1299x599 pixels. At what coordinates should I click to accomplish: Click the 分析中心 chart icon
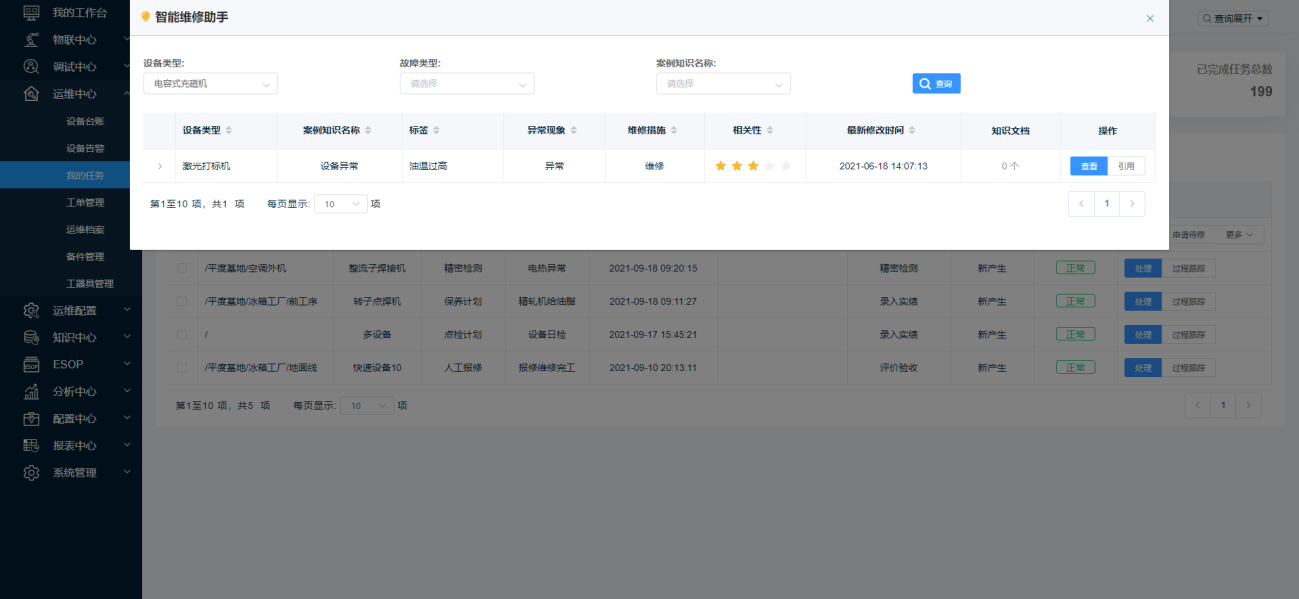point(31,391)
